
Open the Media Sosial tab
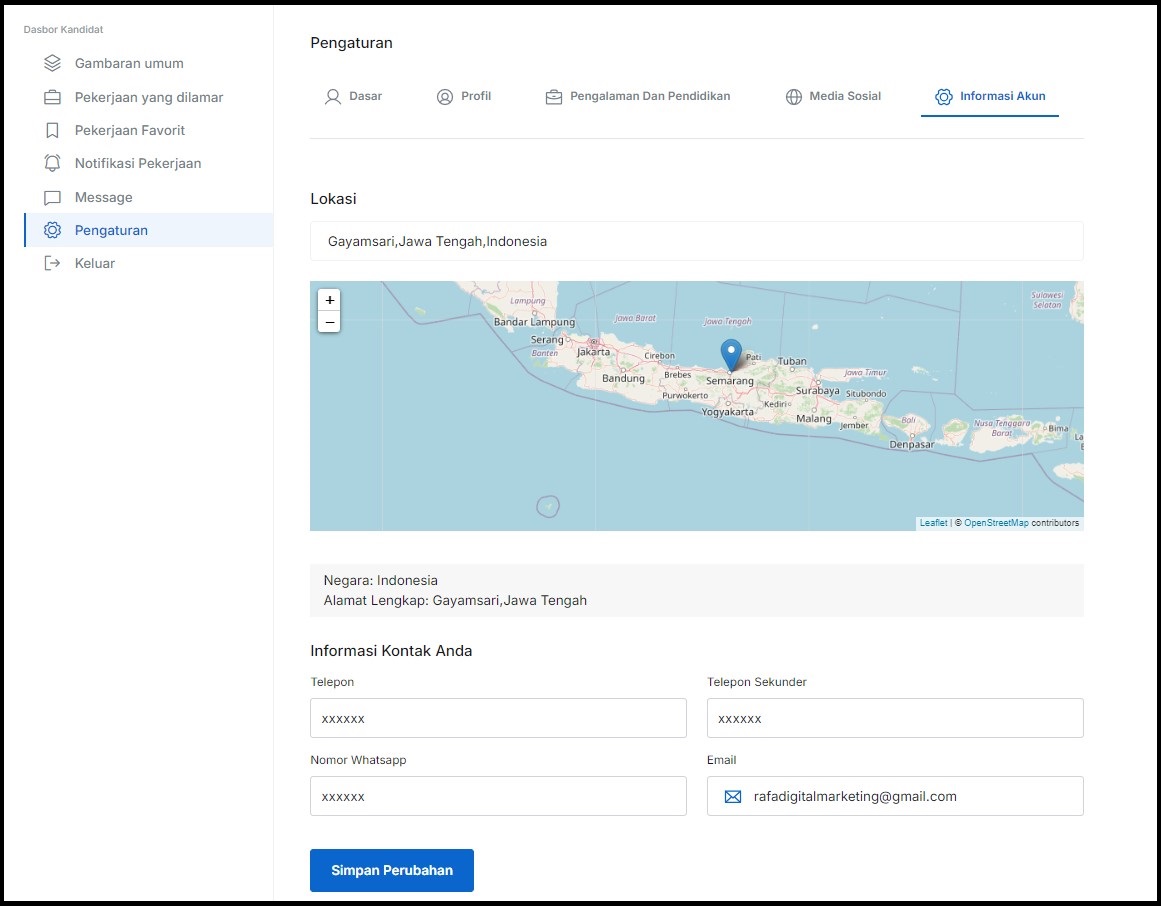click(833, 96)
